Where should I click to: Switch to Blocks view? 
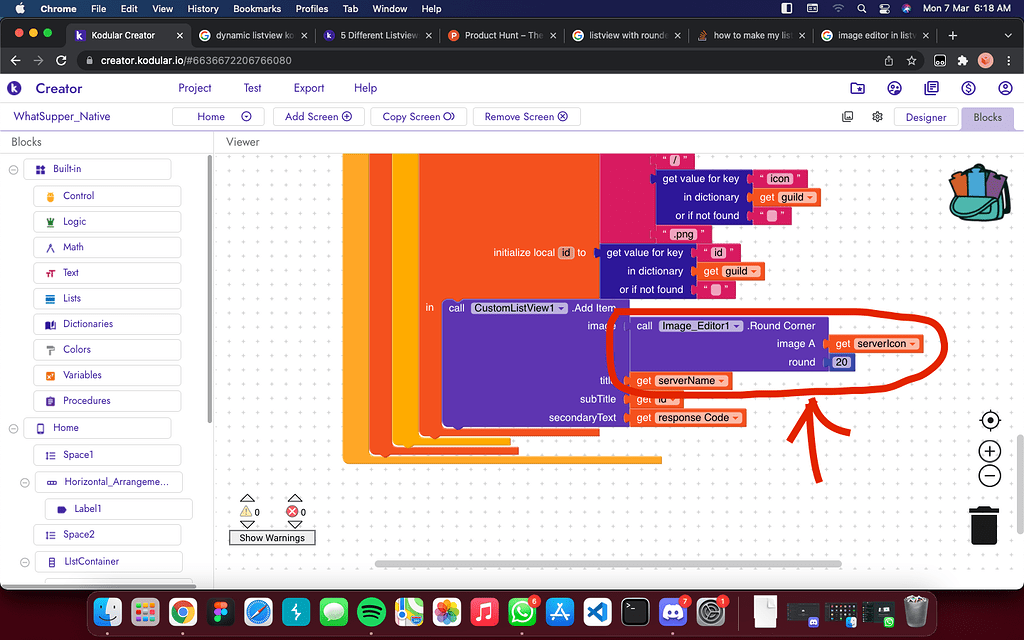coord(987,118)
